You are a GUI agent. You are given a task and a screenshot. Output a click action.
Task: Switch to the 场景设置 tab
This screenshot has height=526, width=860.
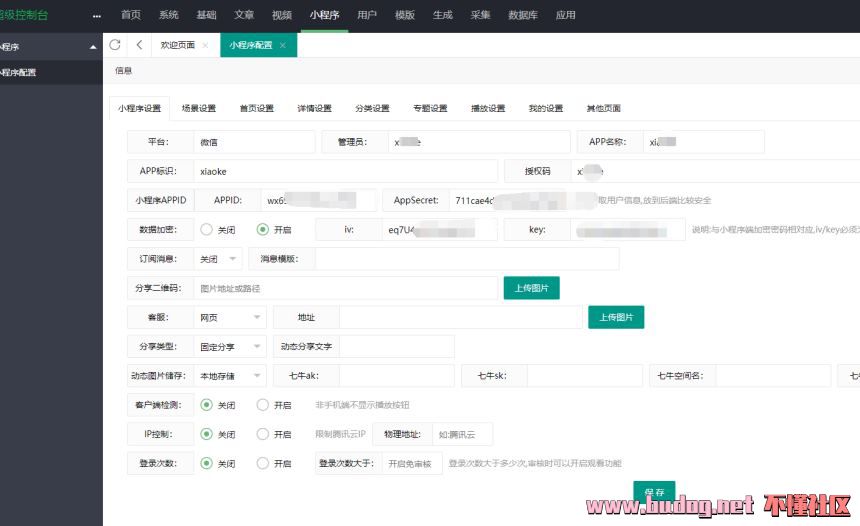click(198, 108)
